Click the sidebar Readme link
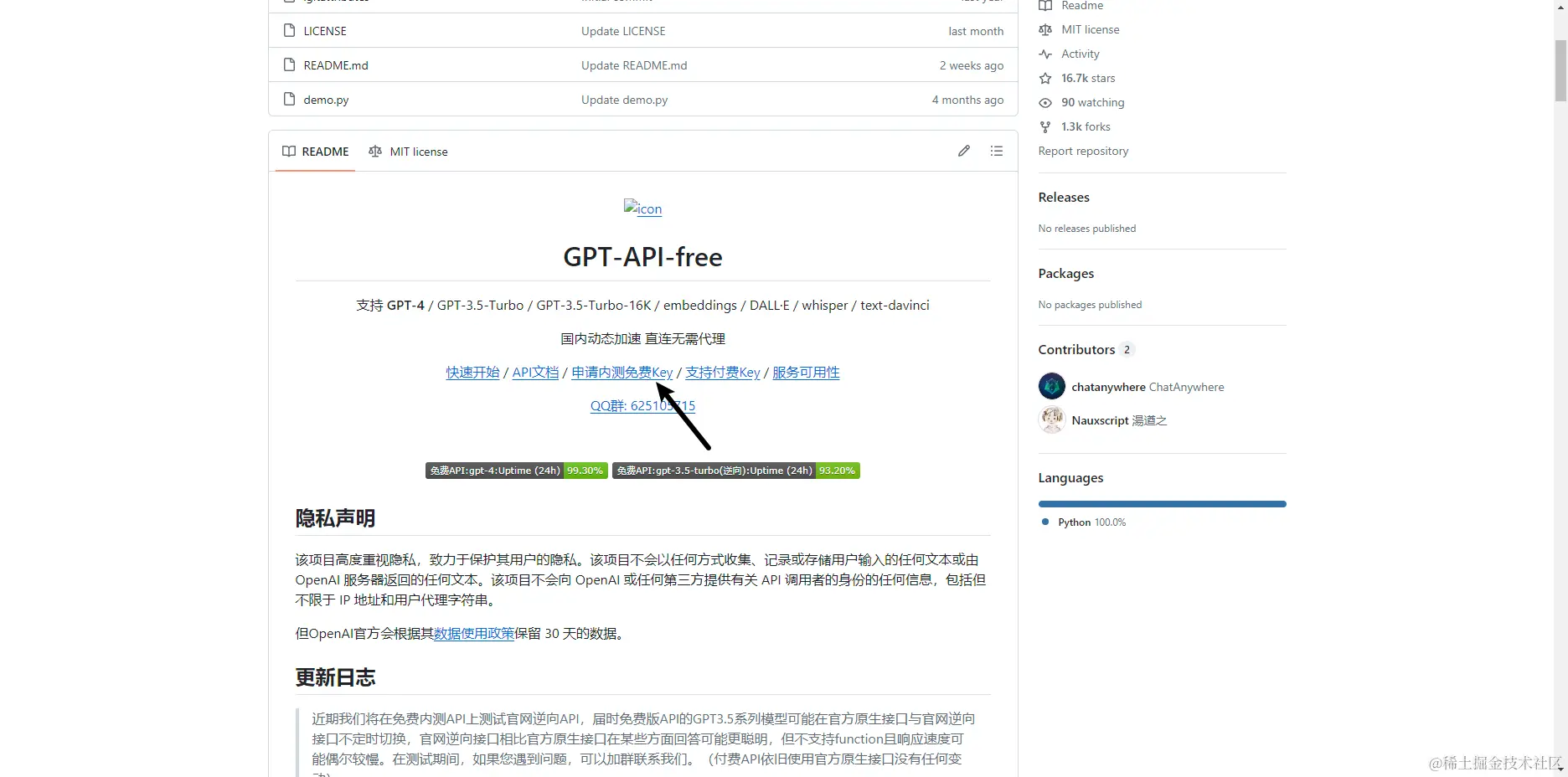1568x777 pixels. (1082, 6)
